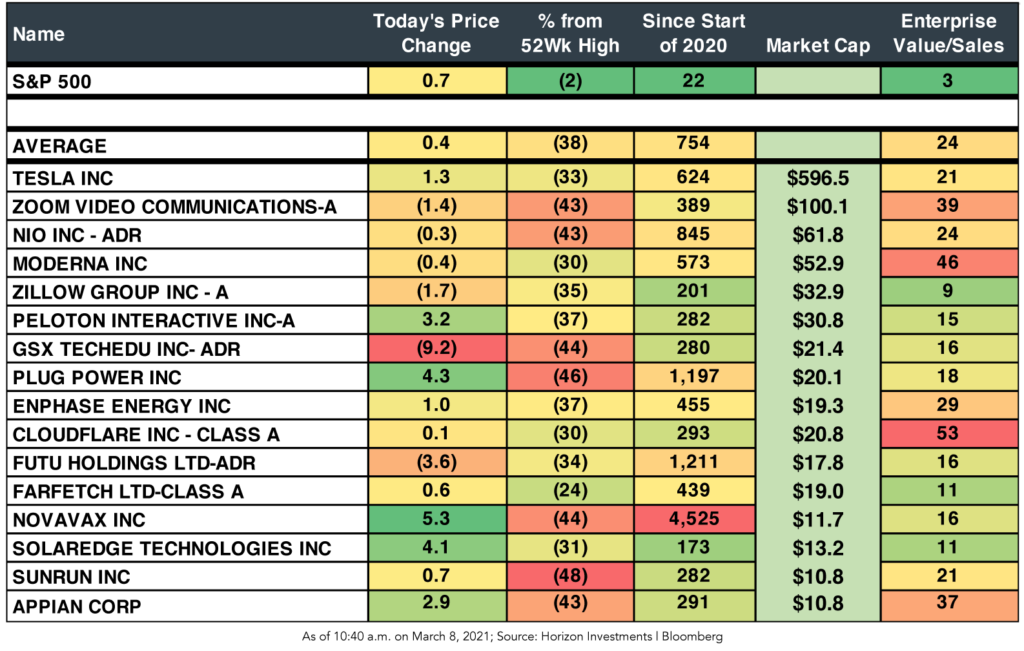Click Zoom's "39" enterprise value/sales
The width and height of the screenshot is (1024, 651).
[x=948, y=206]
